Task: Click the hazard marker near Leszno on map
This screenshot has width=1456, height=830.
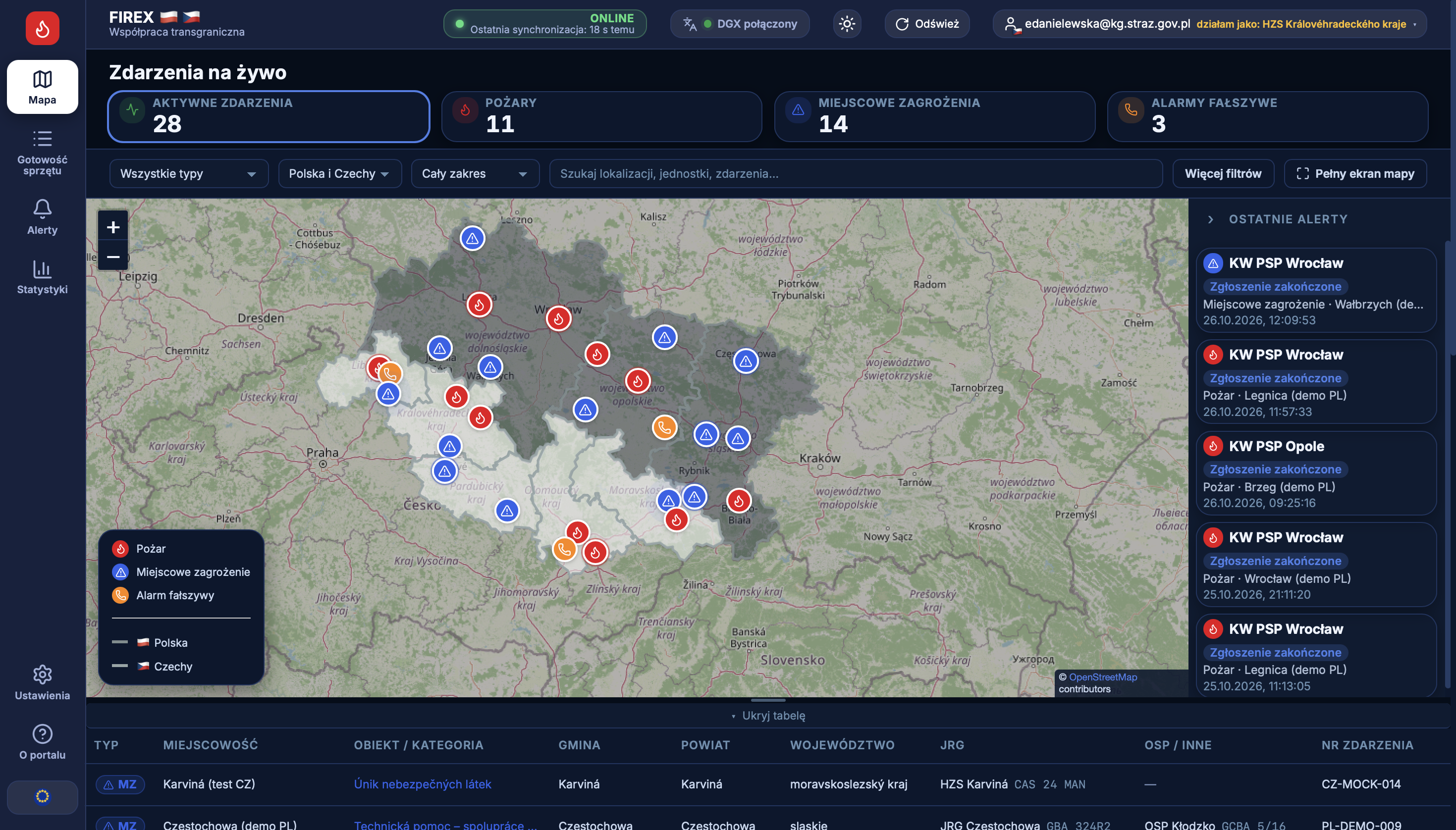Action: point(473,238)
